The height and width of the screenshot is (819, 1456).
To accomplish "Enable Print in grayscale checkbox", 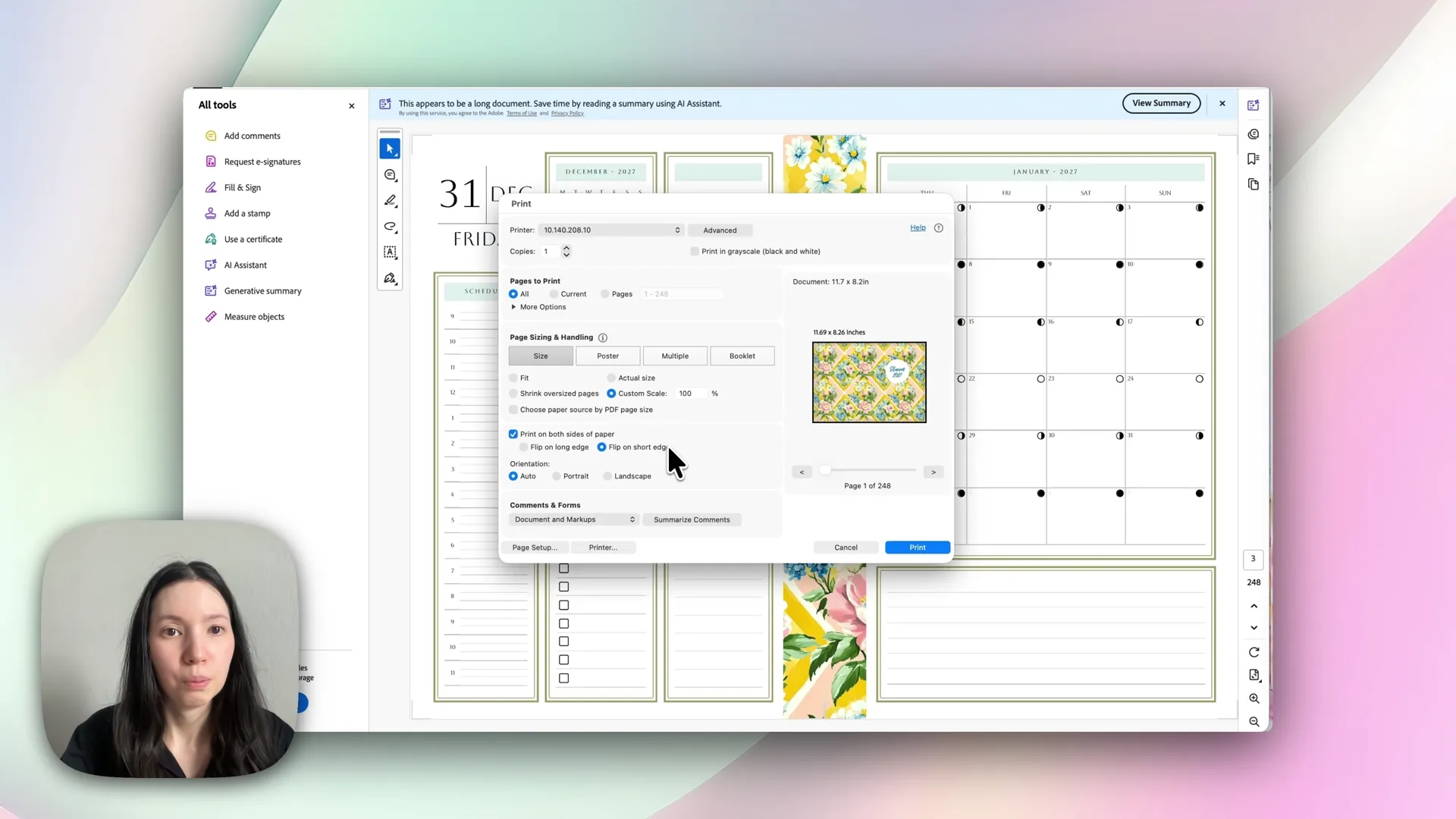I will pyautogui.click(x=695, y=251).
